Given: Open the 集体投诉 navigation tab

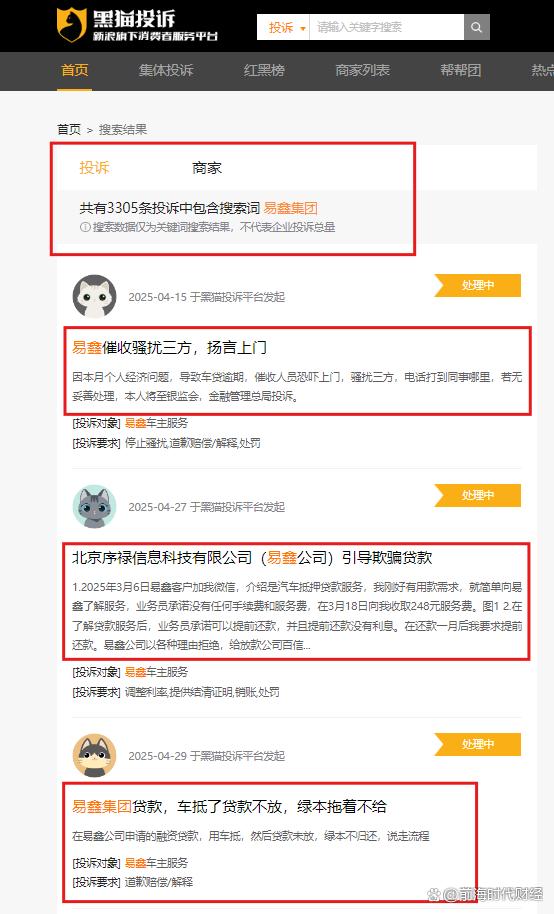Looking at the screenshot, I should [166, 71].
